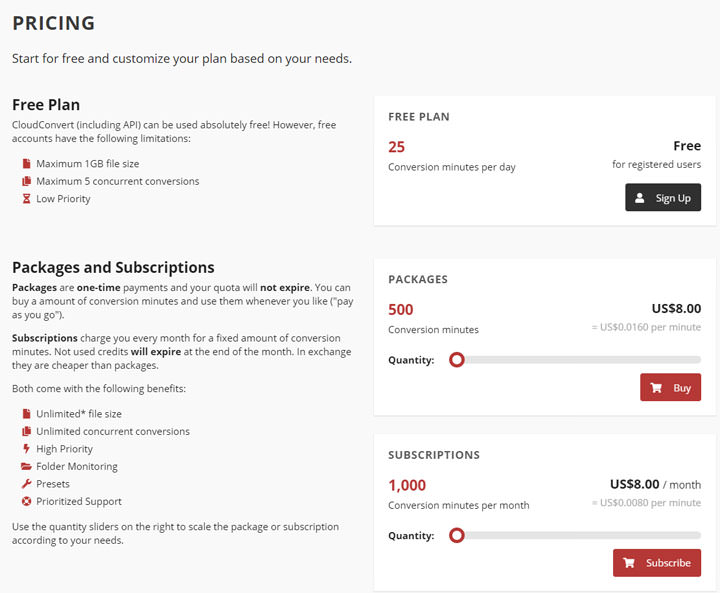This screenshot has height=593, width=720.
Task: Click the folder icon beside Folder Monitoring
Action: point(27,467)
